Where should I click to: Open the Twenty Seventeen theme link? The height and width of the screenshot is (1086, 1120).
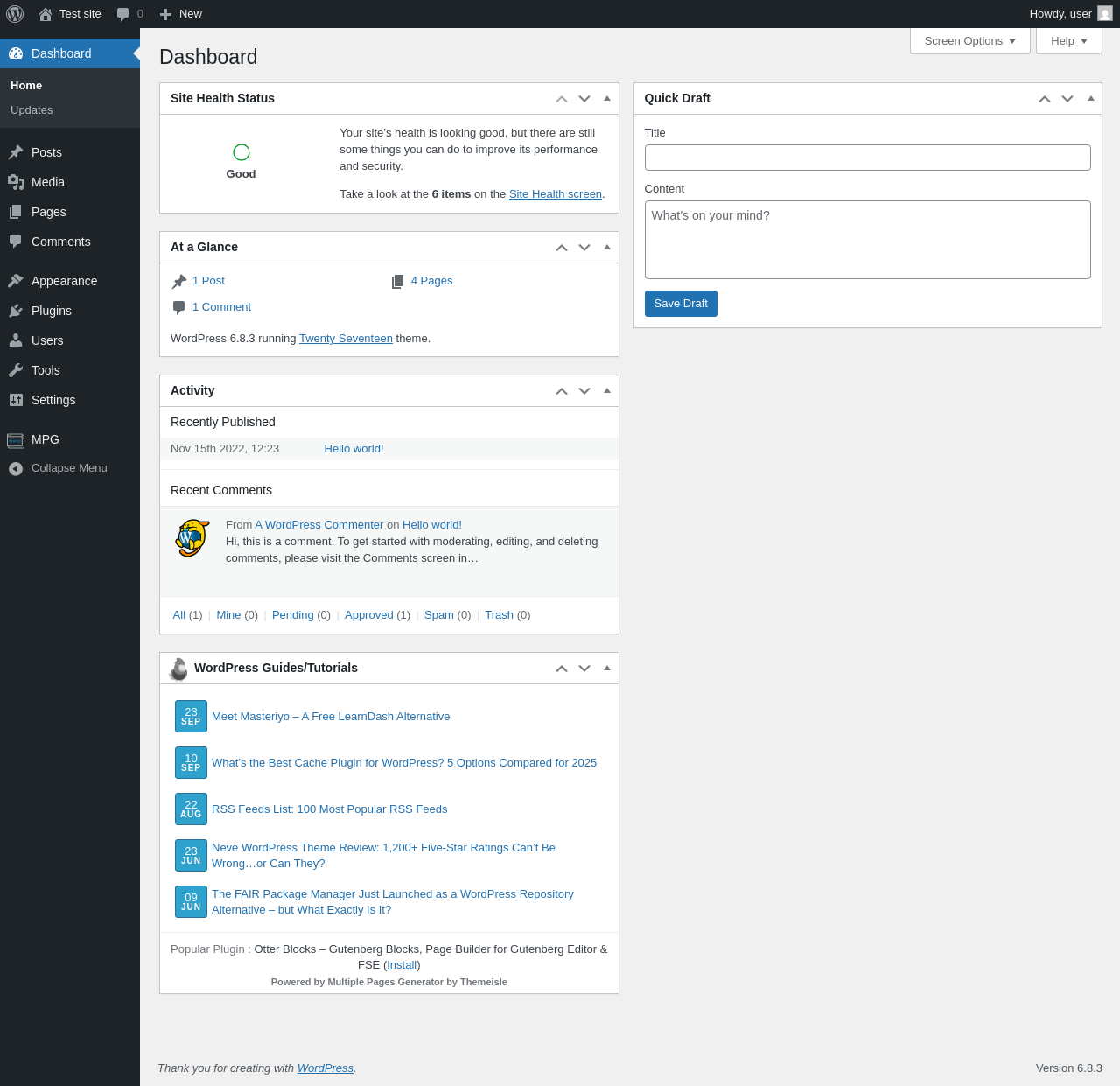tap(346, 339)
